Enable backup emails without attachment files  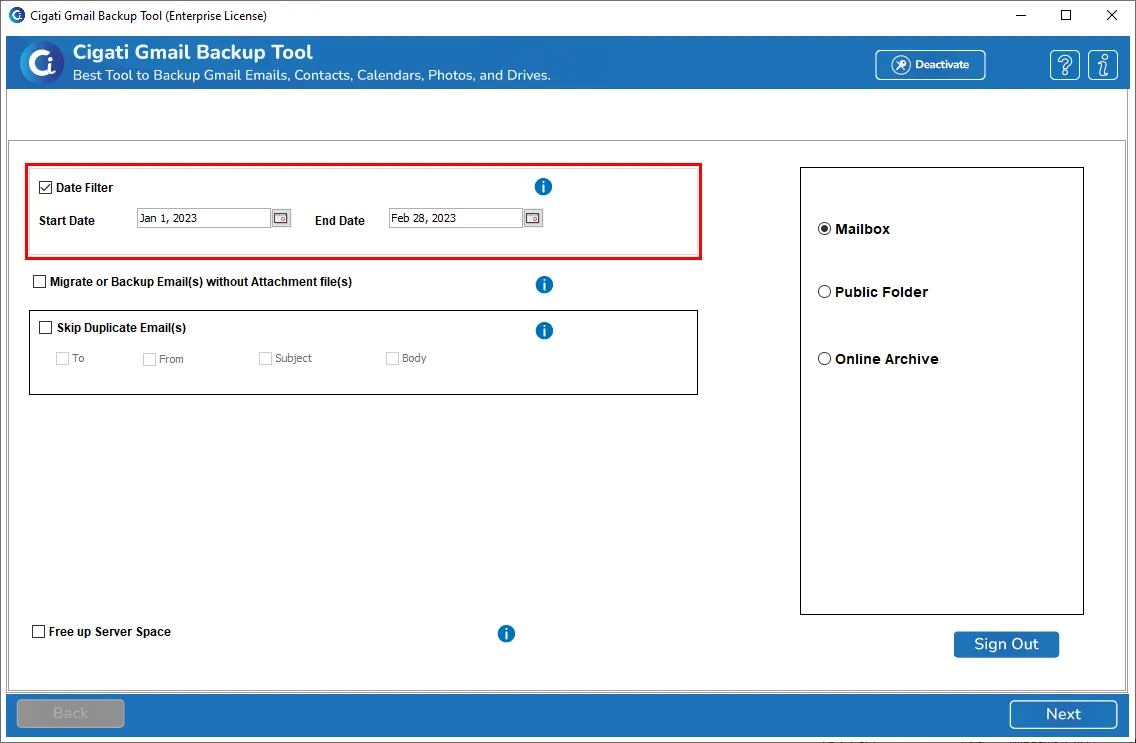coord(40,282)
